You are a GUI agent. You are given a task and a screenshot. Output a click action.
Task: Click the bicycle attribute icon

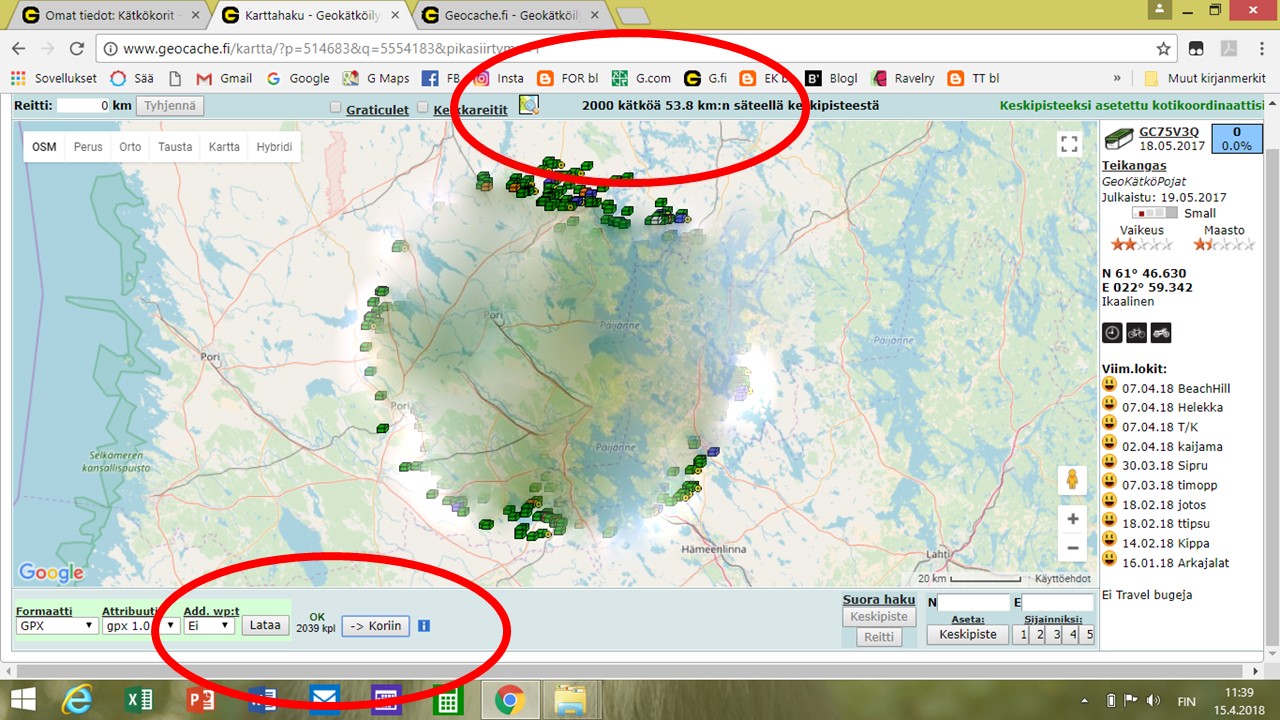(1136, 333)
